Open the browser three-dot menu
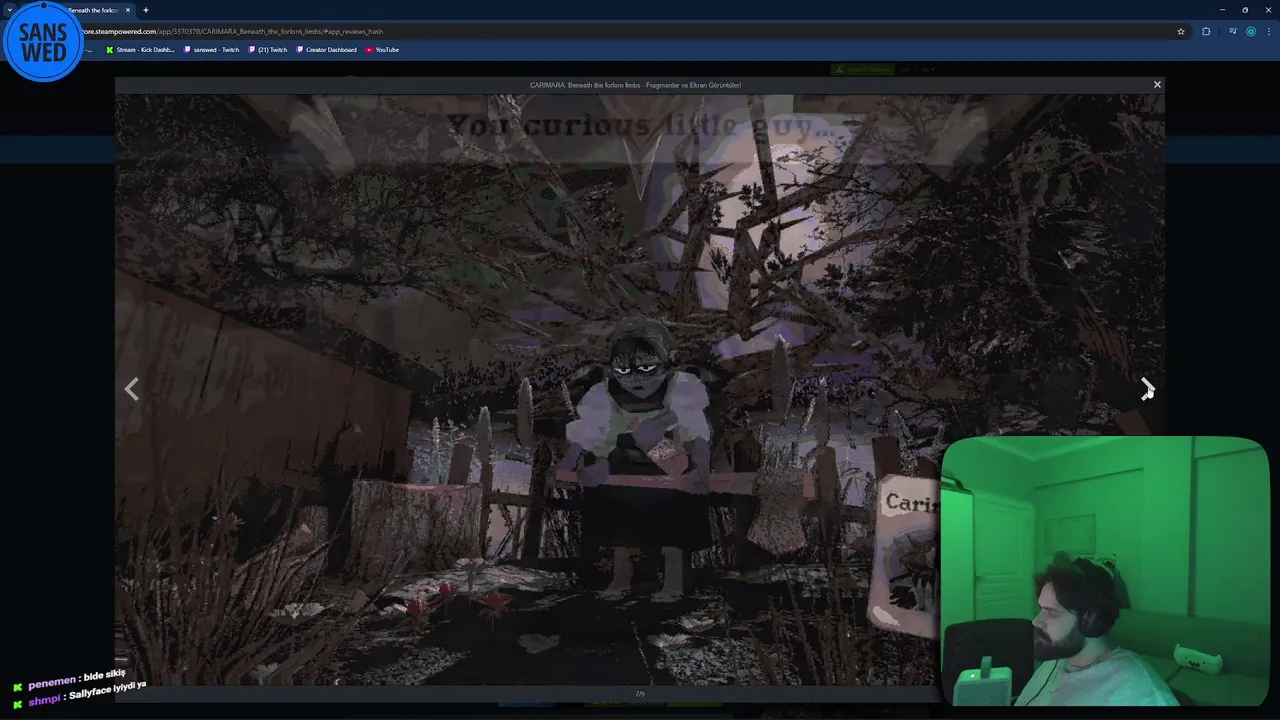1280x720 pixels. click(x=1268, y=31)
